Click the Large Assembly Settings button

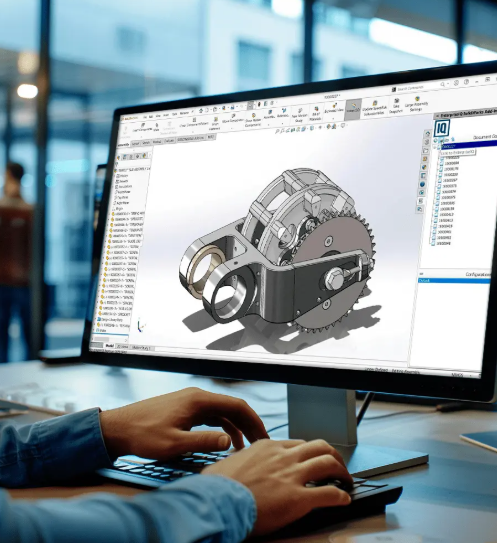pyautogui.click(x=417, y=104)
